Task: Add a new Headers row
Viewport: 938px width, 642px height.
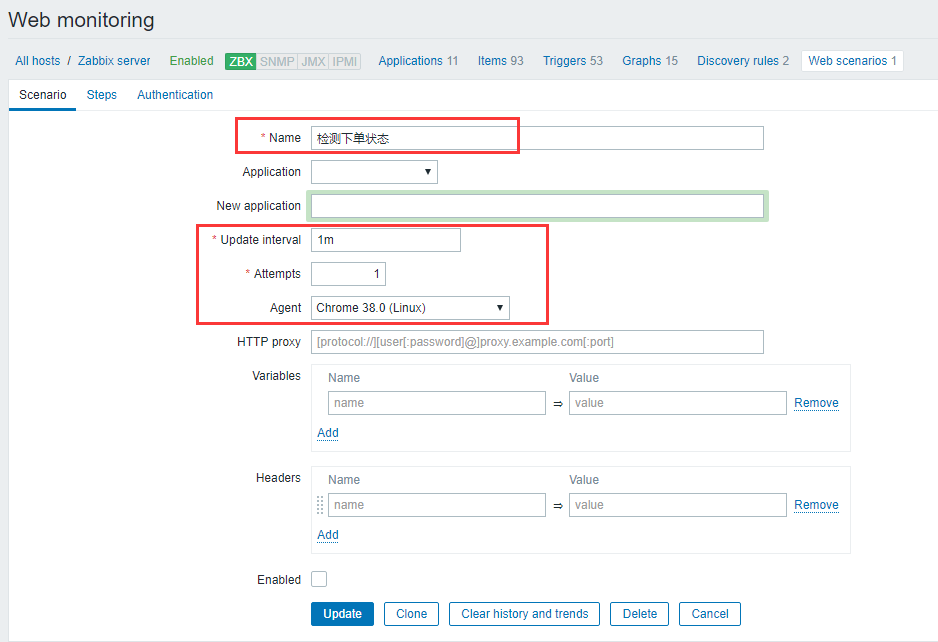Action: (x=328, y=535)
